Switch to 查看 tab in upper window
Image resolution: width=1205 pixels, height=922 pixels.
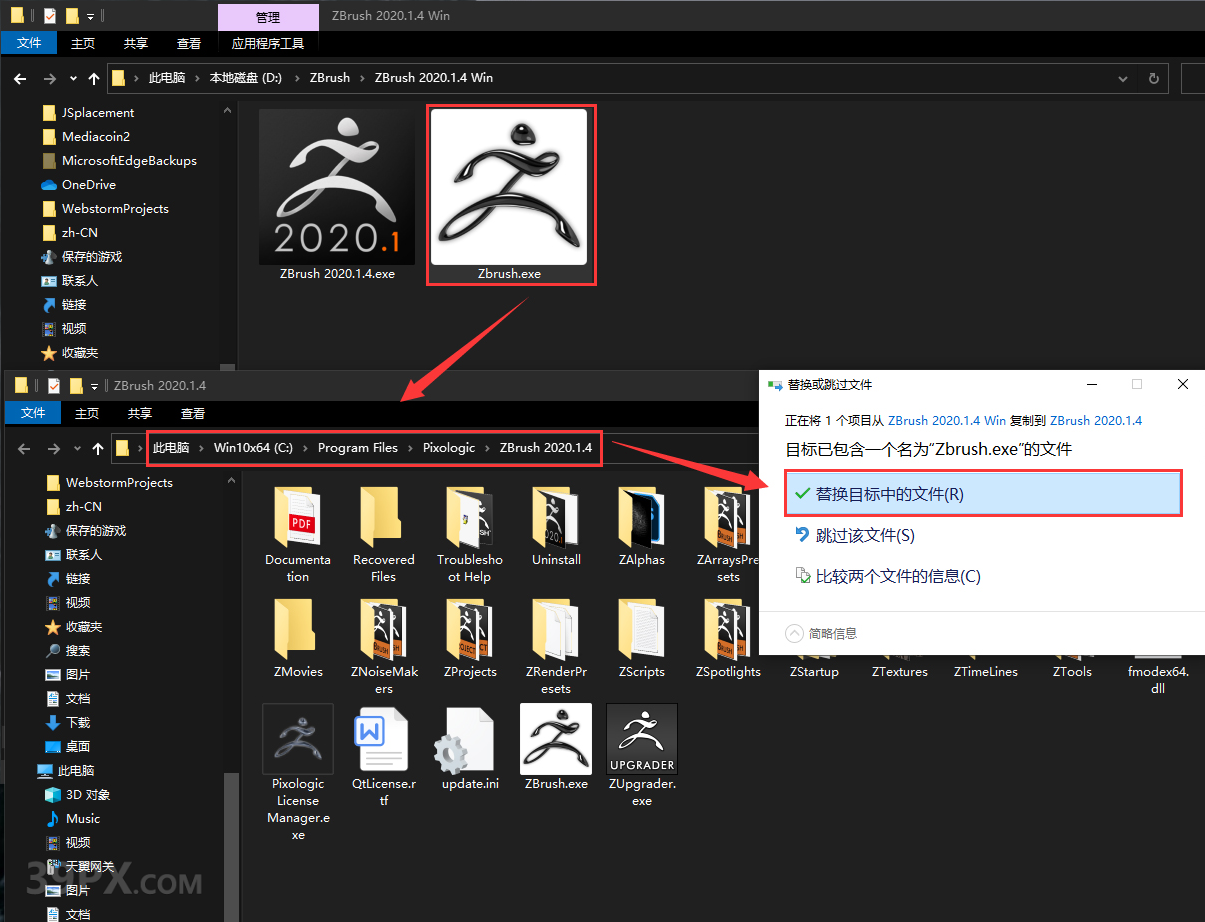pyautogui.click(x=189, y=43)
